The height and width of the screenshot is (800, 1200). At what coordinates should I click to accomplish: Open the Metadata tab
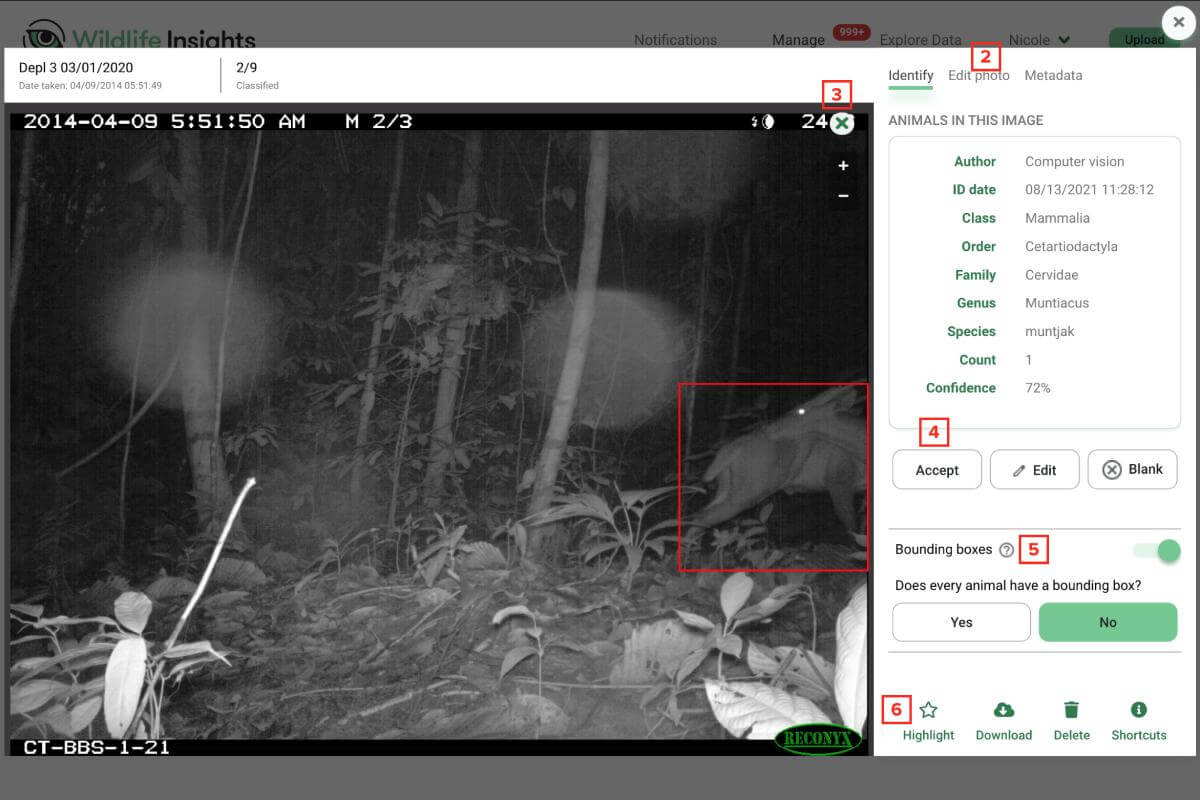[1053, 75]
